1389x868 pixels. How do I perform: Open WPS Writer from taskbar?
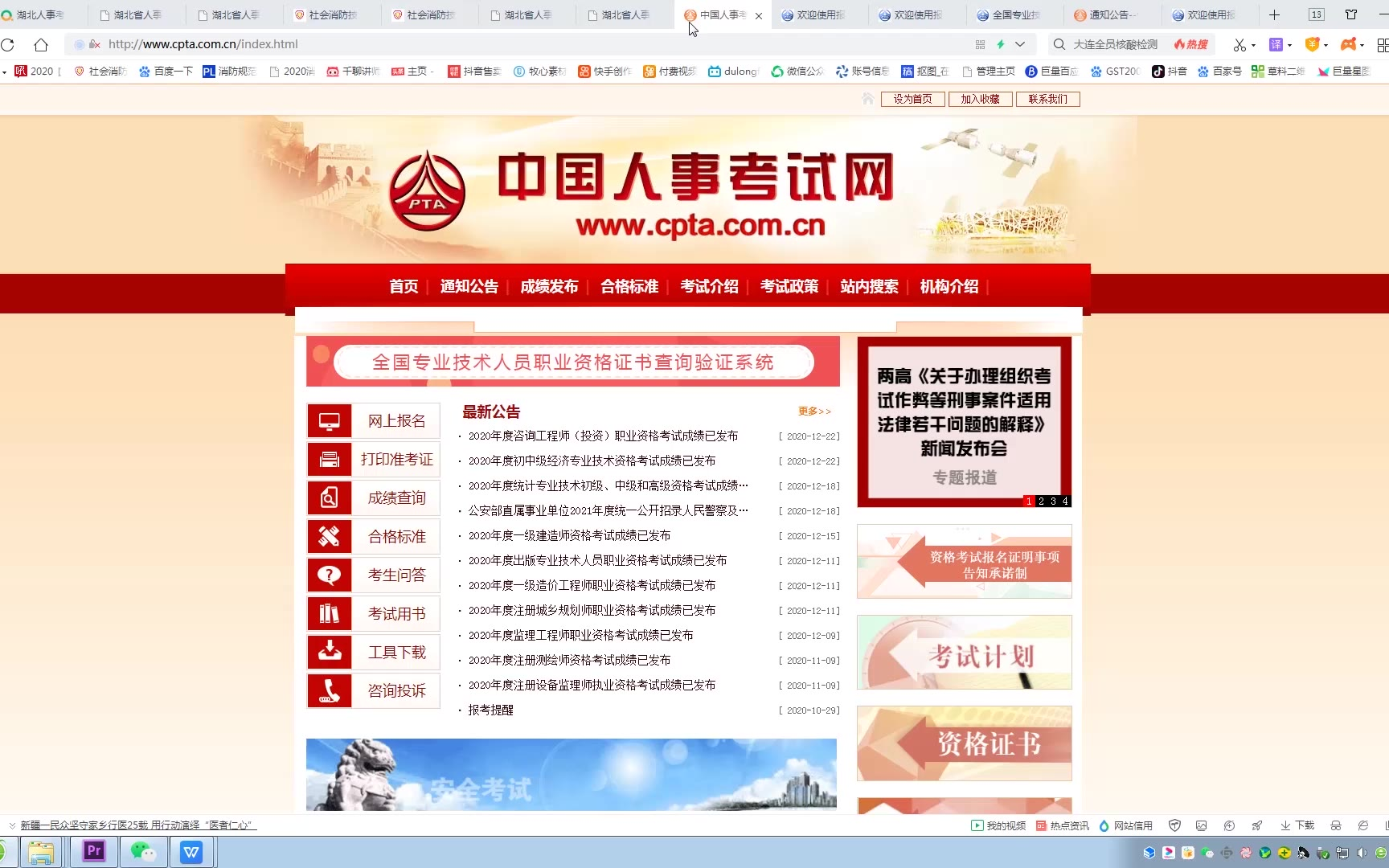191,852
